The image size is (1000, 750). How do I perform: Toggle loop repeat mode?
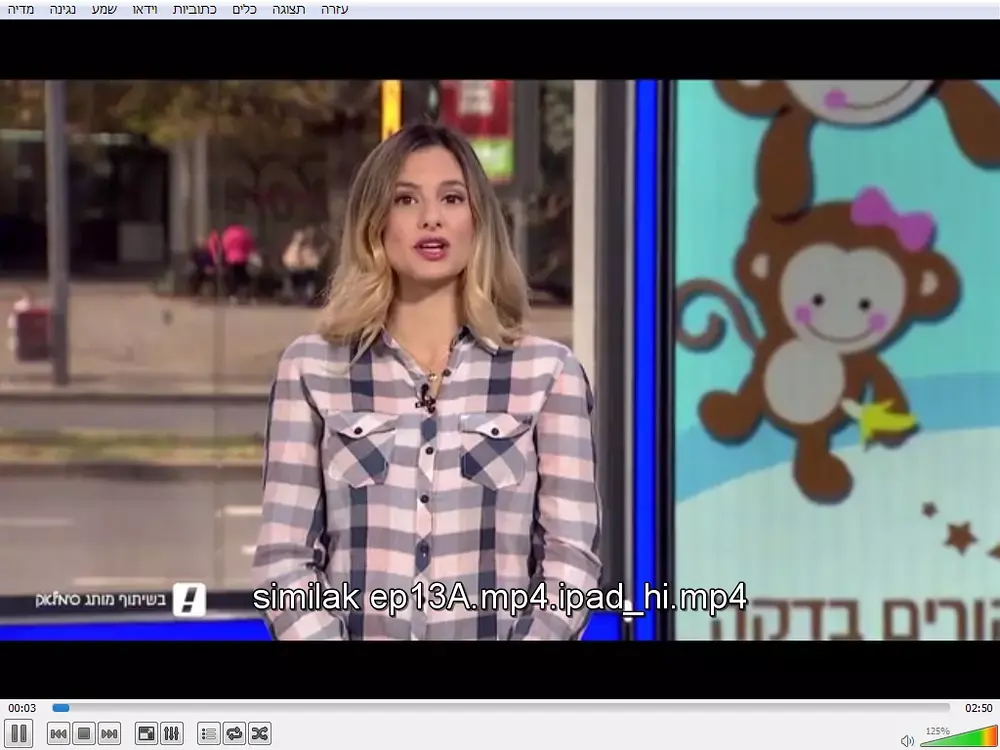tap(234, 733)
